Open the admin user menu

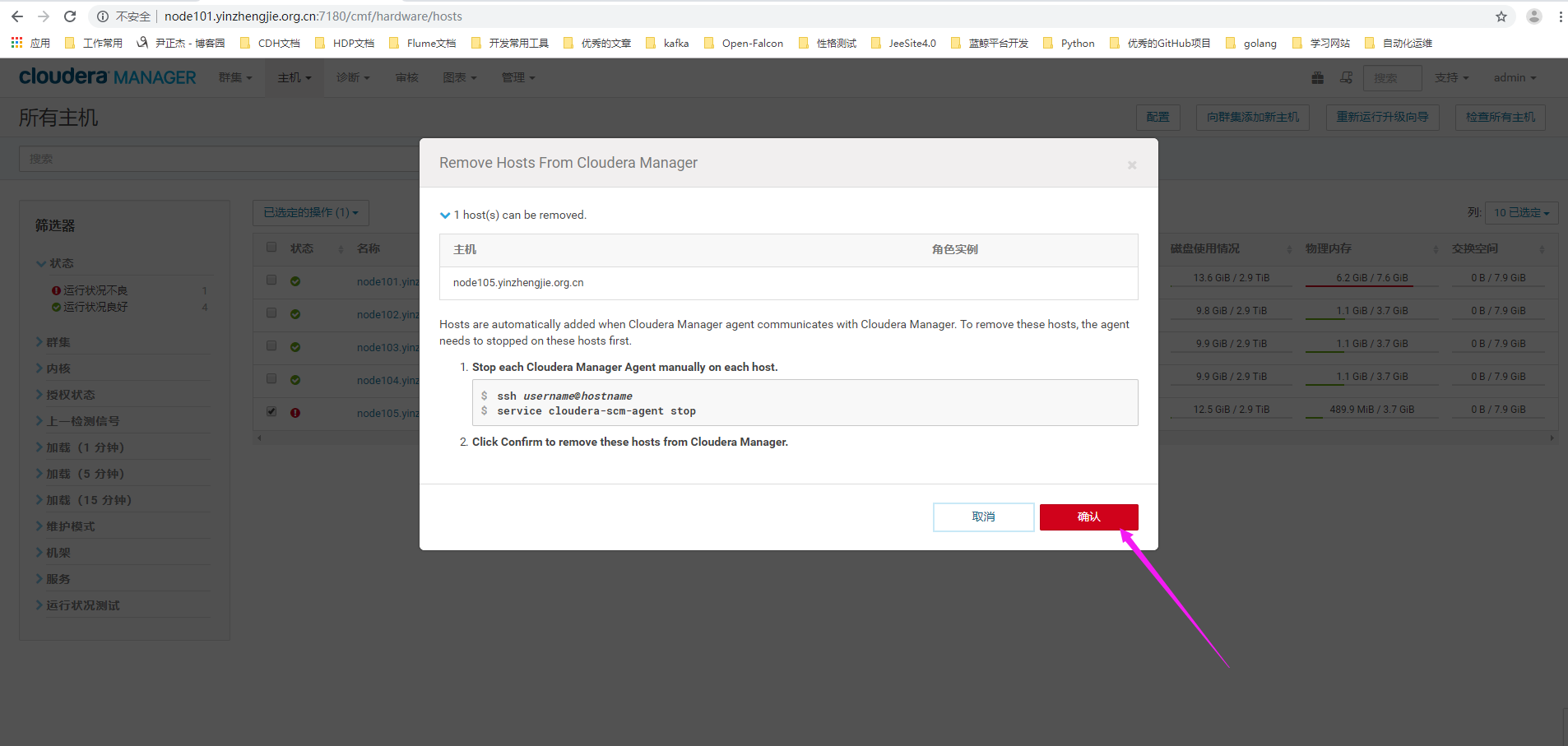(1515, 77)
